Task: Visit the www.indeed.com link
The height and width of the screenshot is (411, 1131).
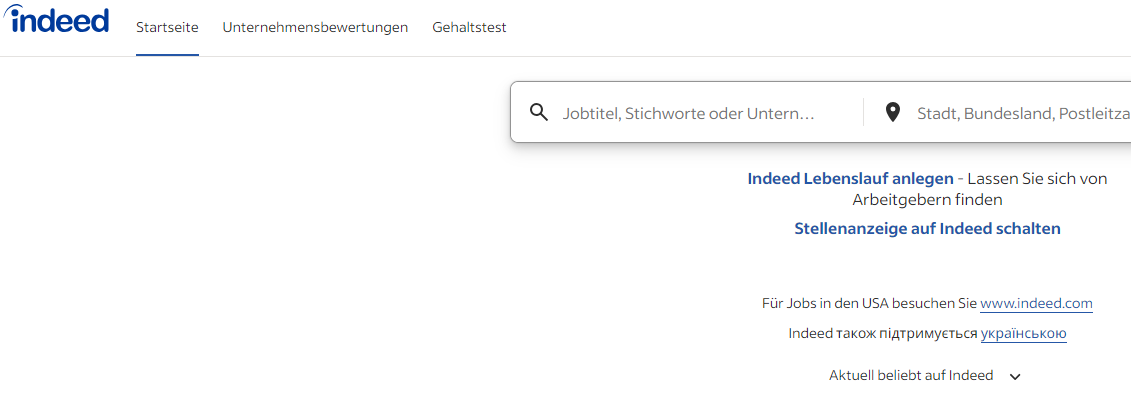Action: [1036, 304]
